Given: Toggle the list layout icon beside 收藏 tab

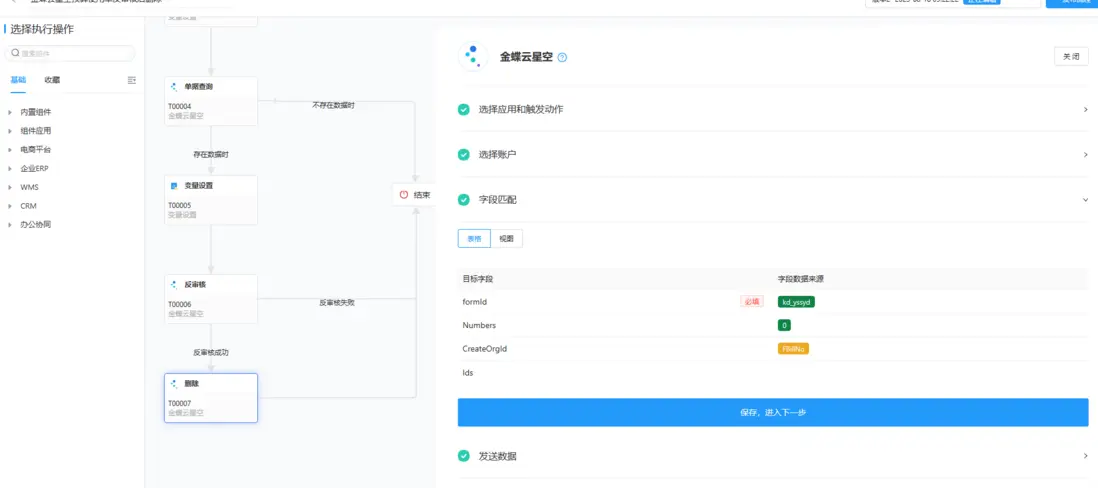Looking at the screenshot, I should click(x=132, y=81).
